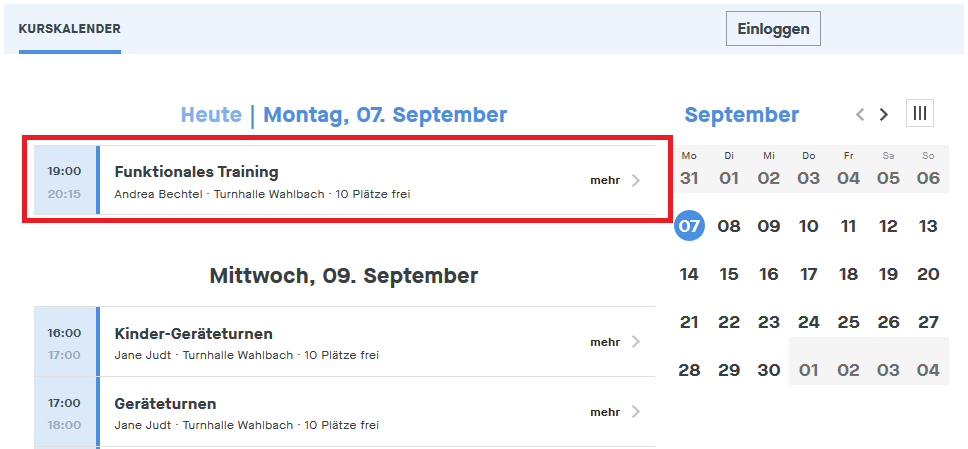The height and width of the screenshot is (449, 968).
Task: Go to previous month in calendar
Action: (860, 115)
